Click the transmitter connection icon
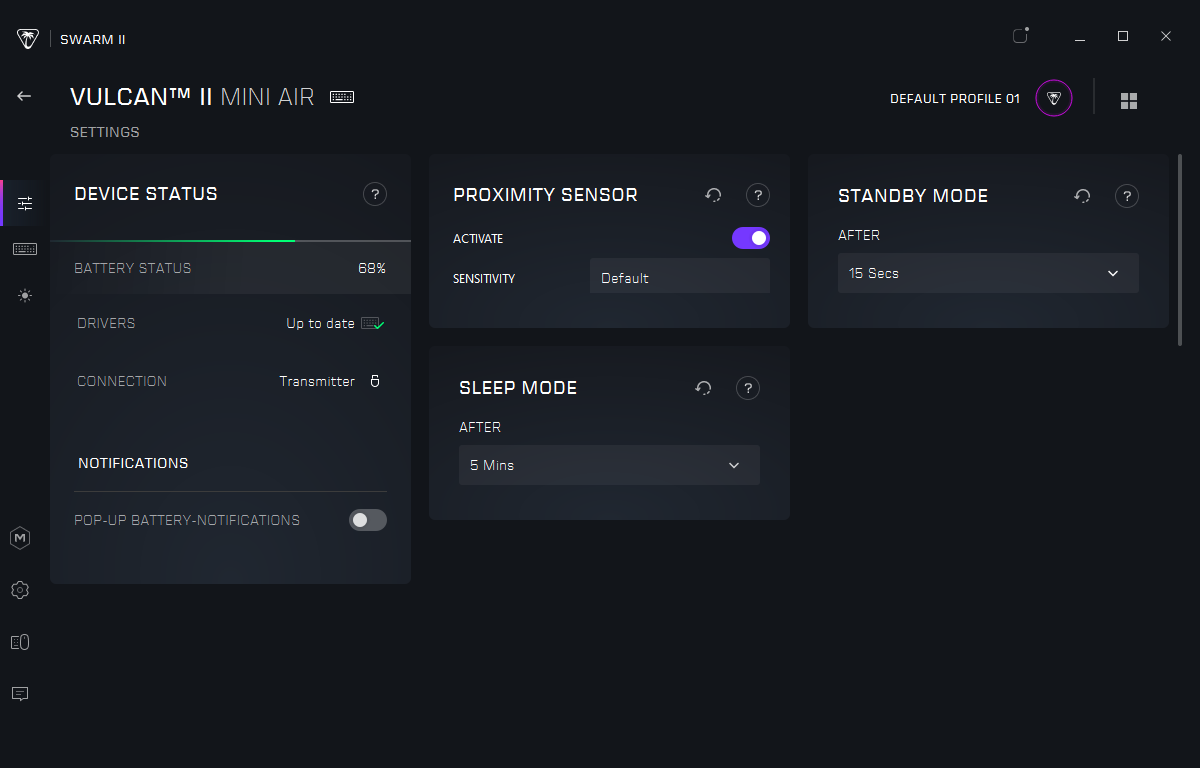 click(x=375, y=381)
